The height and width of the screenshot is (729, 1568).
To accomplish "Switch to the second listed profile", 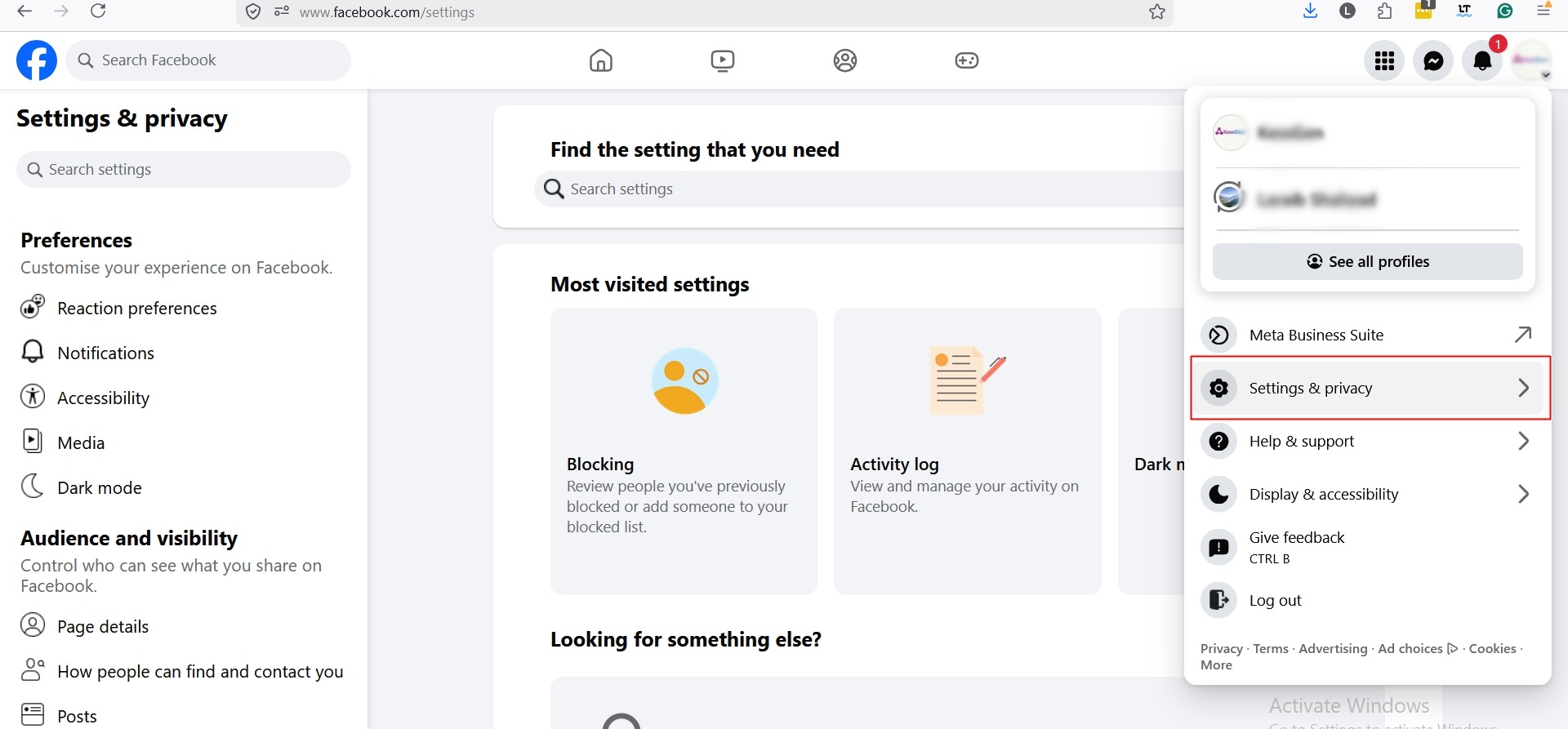I will (x=1368, y=198).
